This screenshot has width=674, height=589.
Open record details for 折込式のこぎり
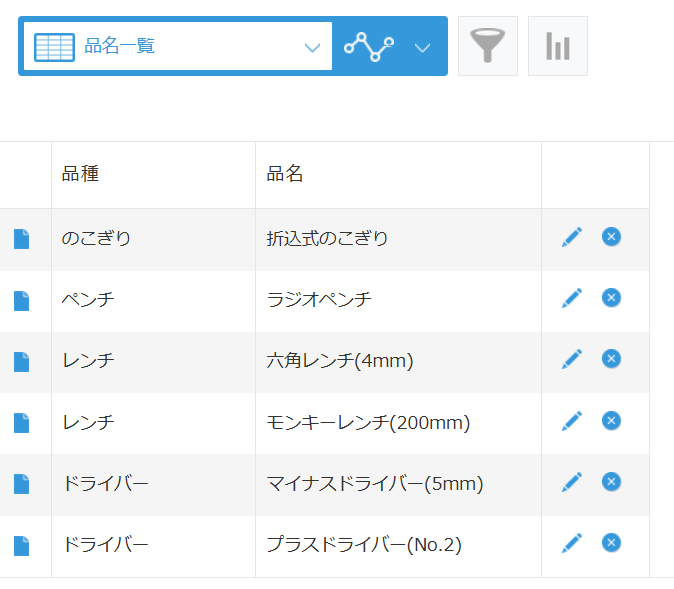[21, 239]
